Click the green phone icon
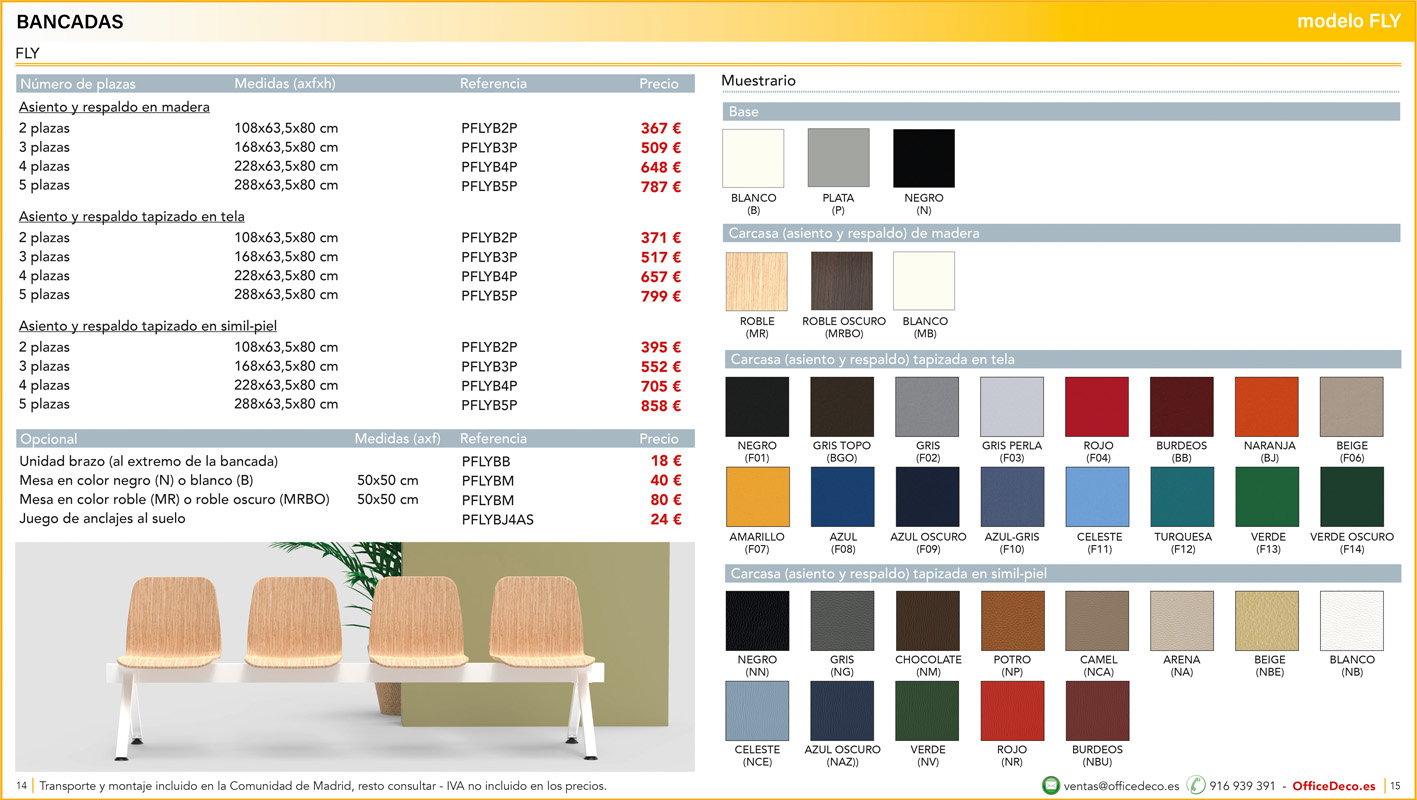1417x800 pixels. click(1196, 785)
